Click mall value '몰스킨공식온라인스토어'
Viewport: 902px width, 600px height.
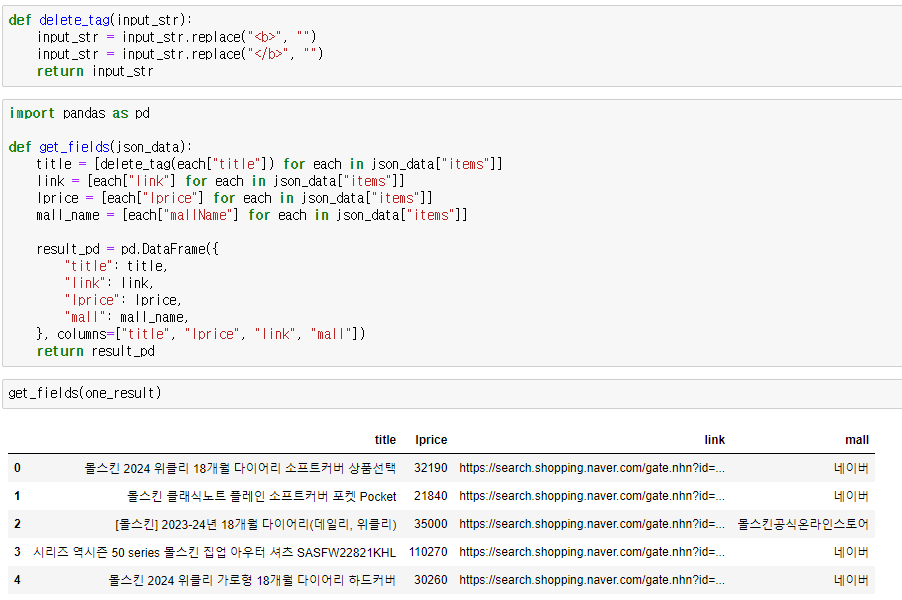click(803, 524)
